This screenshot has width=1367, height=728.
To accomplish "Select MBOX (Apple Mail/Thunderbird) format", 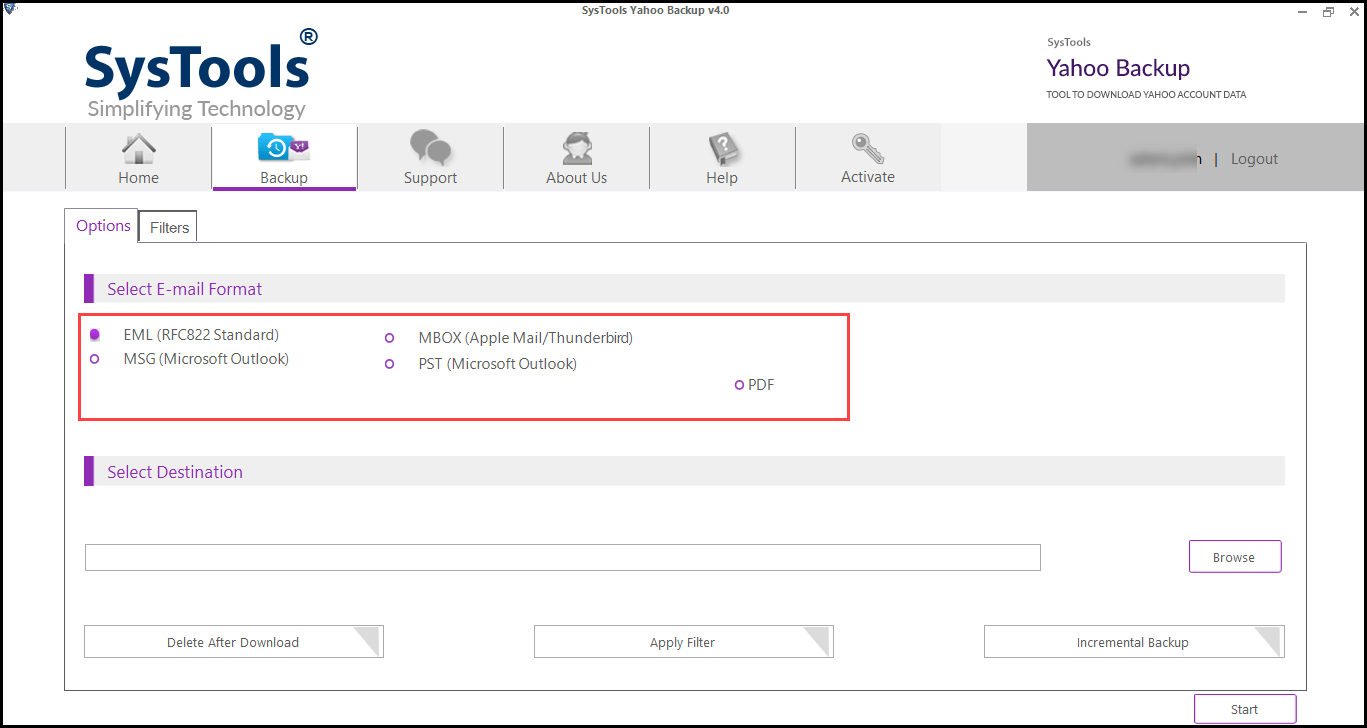I will 390,338.
